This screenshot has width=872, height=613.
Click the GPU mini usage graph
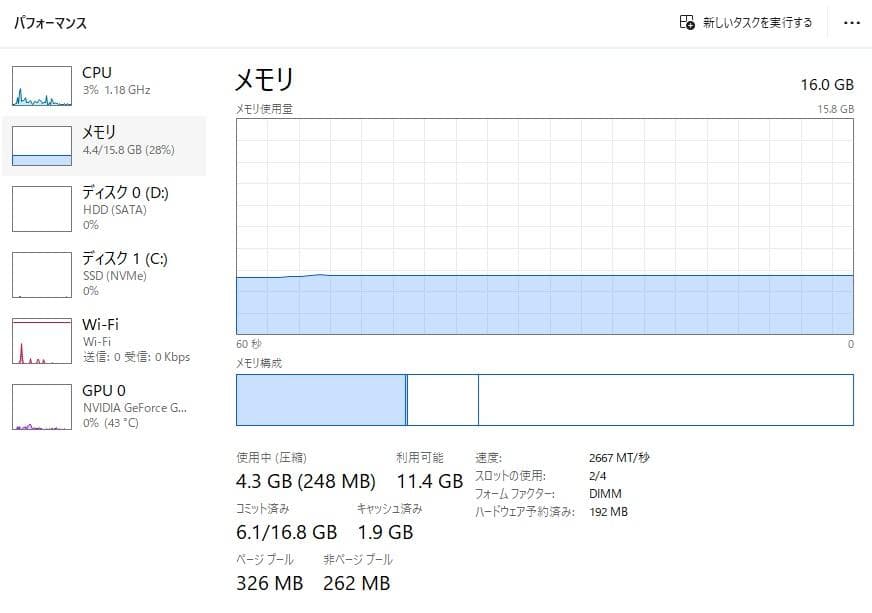click(x=41, y=407)
